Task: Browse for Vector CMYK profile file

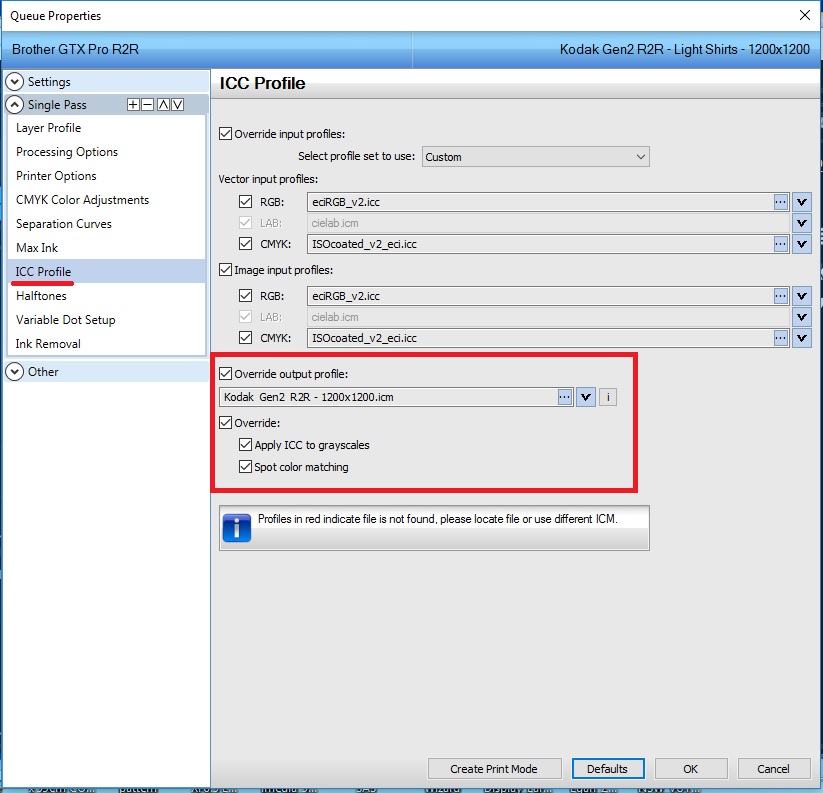Action: click(780, 244)
